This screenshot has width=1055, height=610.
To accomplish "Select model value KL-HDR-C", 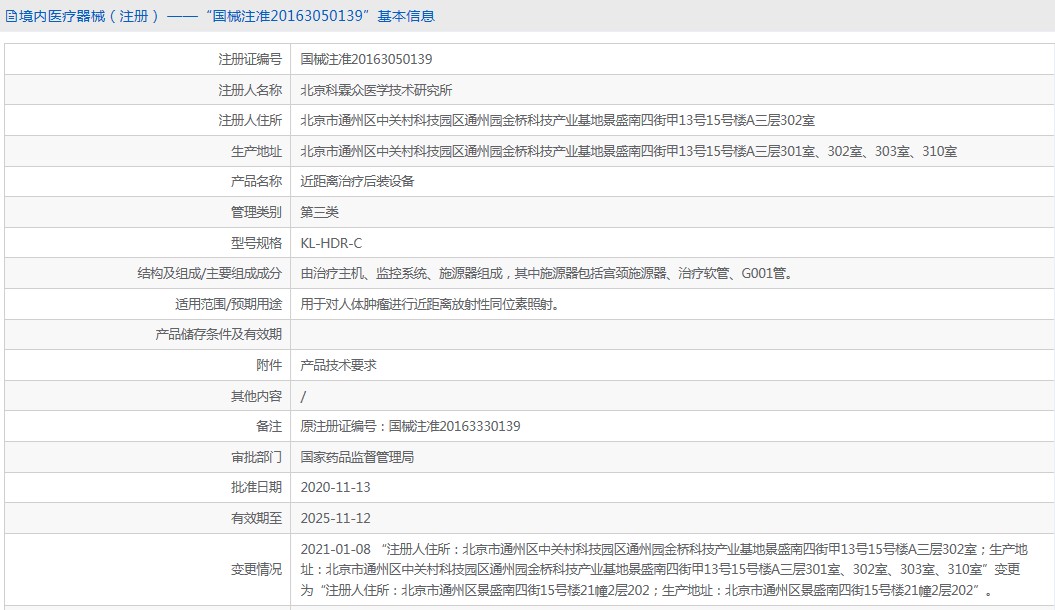I will 331,243.
